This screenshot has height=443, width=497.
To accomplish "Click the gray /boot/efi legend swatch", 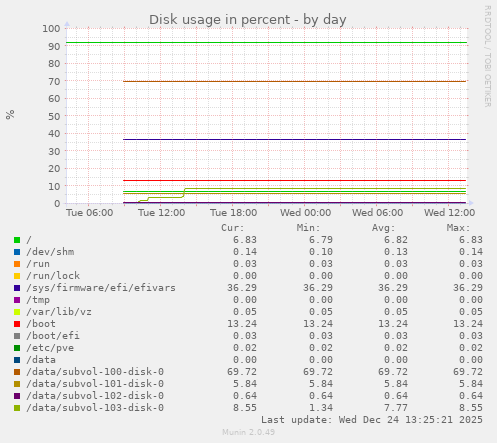I will pyautogui.click(x=17, y=336).
